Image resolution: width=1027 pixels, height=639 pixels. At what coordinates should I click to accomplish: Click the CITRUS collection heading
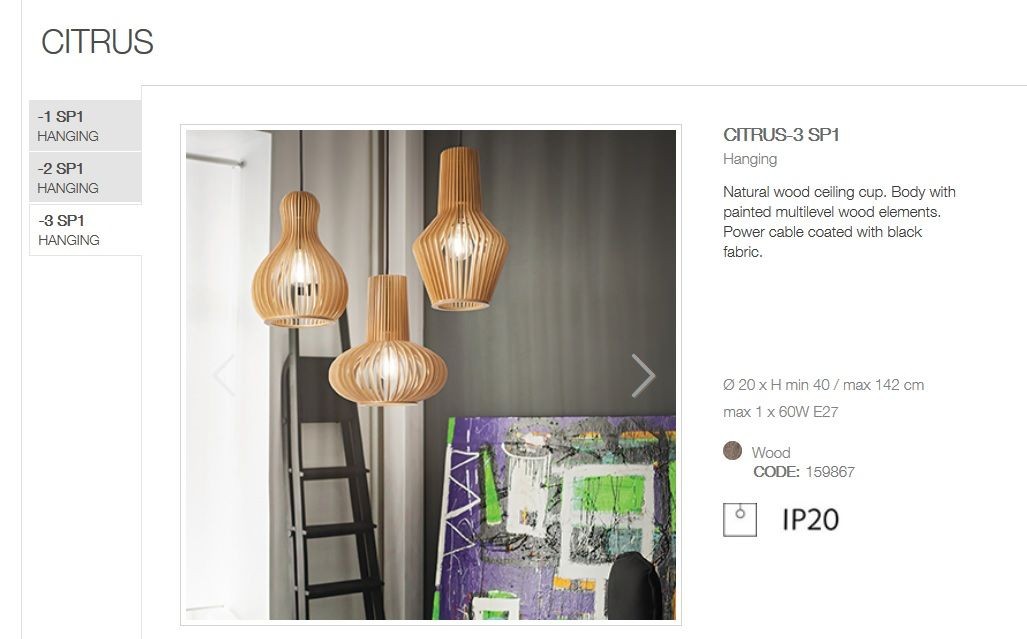pos(97,42)
